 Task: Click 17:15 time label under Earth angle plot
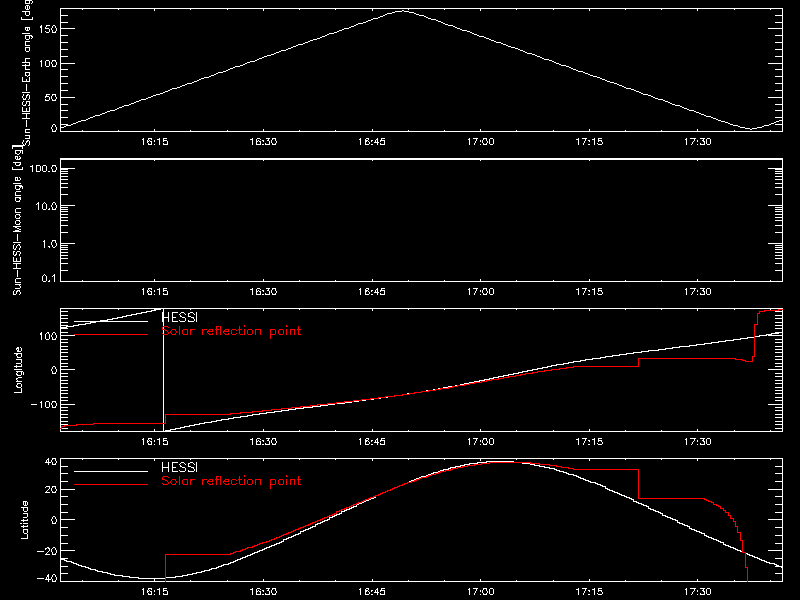[589, 142]
